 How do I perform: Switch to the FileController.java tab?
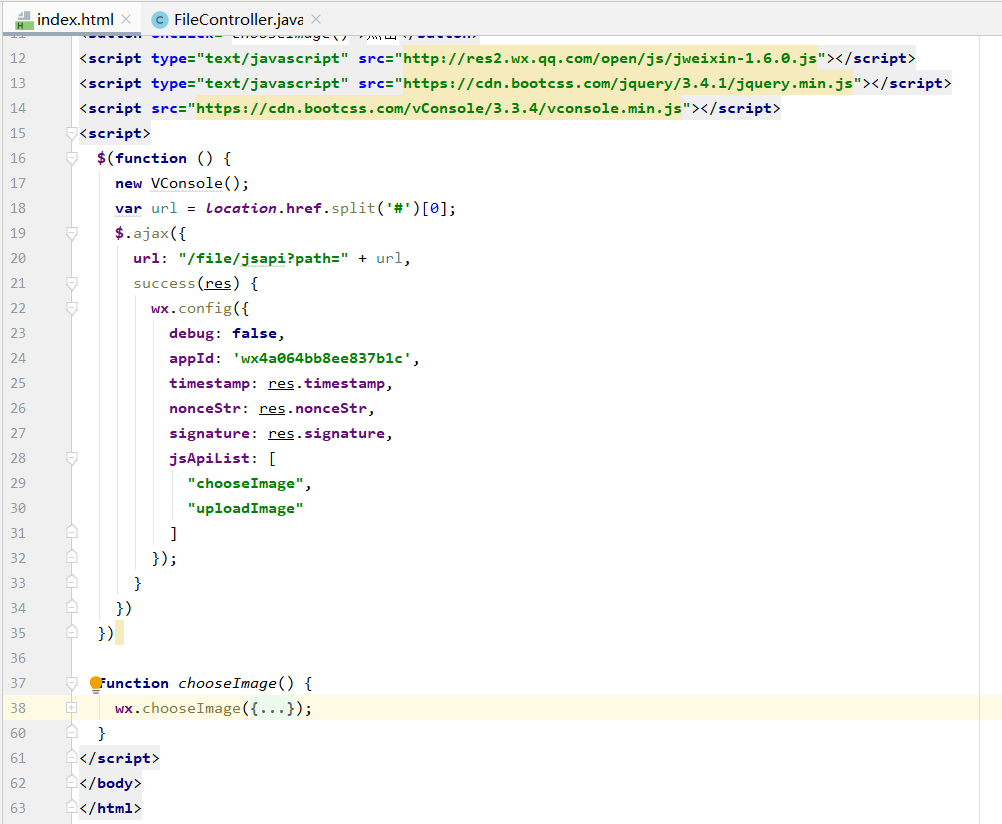(238, 20)
